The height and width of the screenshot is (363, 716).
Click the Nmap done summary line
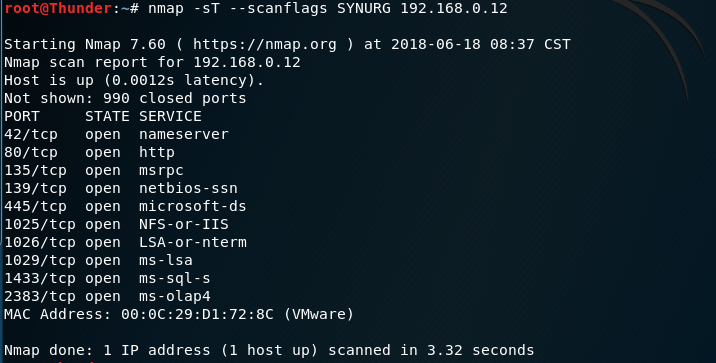click(x=269, y=351)
